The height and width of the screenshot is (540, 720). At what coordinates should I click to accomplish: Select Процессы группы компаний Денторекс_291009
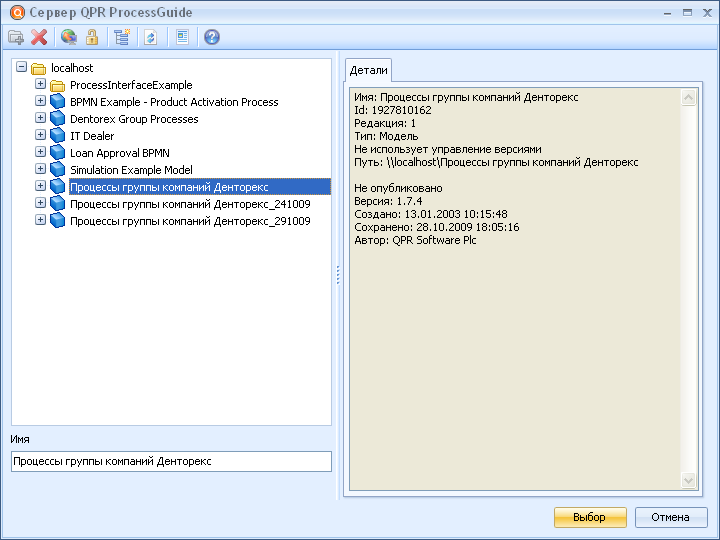(191, 221)
